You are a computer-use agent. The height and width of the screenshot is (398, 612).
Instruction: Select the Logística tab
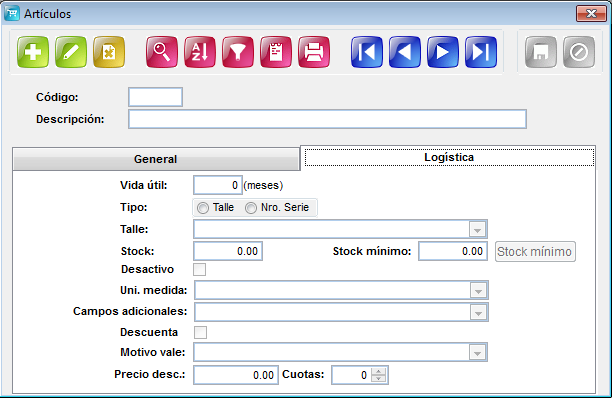pos(449,157)
